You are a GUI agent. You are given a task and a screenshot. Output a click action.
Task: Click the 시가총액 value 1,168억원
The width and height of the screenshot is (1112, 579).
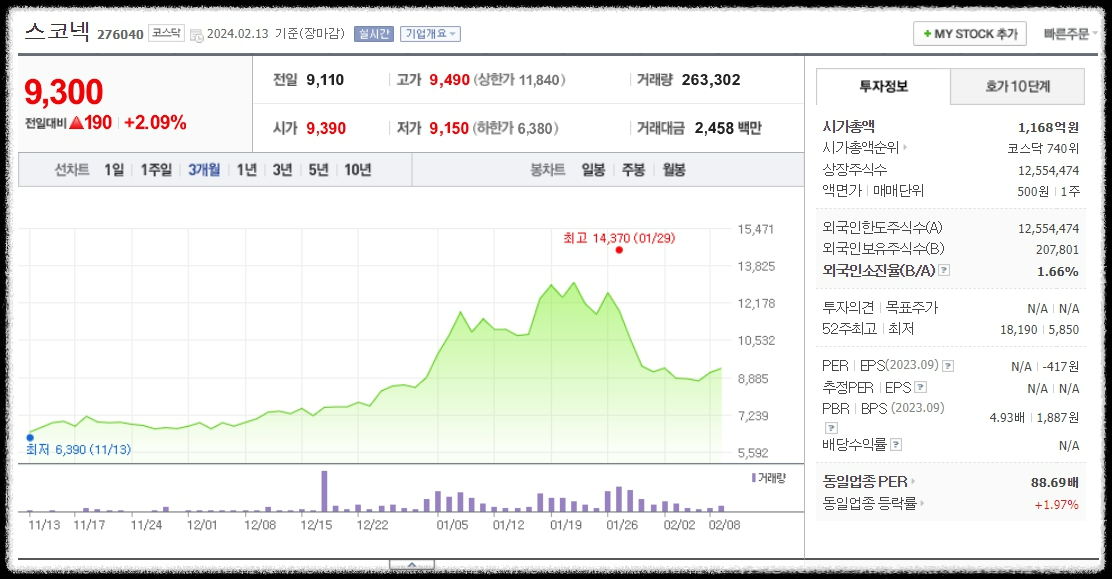[1048, 128]
